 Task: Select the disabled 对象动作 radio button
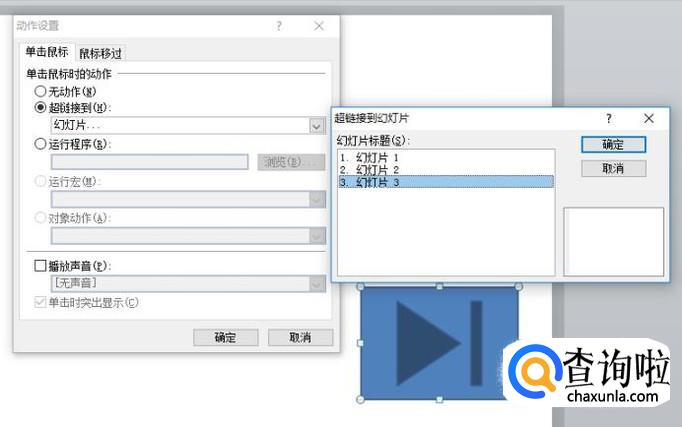pyautogui.click(x=40, y=217)
